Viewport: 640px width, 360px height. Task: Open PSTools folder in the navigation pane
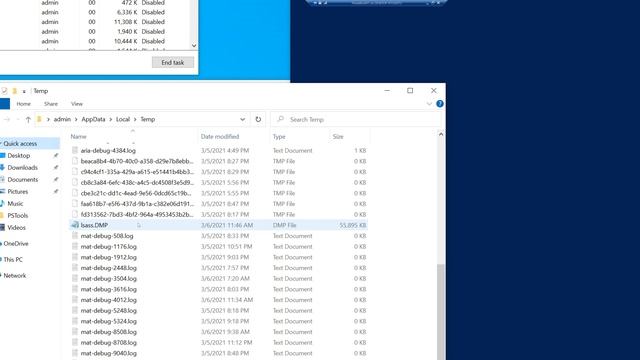point(18,215)
